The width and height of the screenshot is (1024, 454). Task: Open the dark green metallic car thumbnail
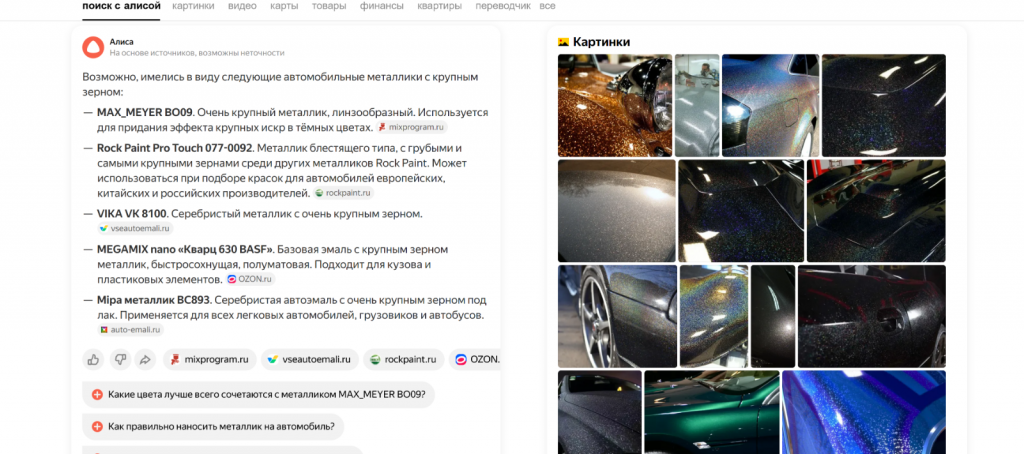pyautogui.click(x=709, y=412)
